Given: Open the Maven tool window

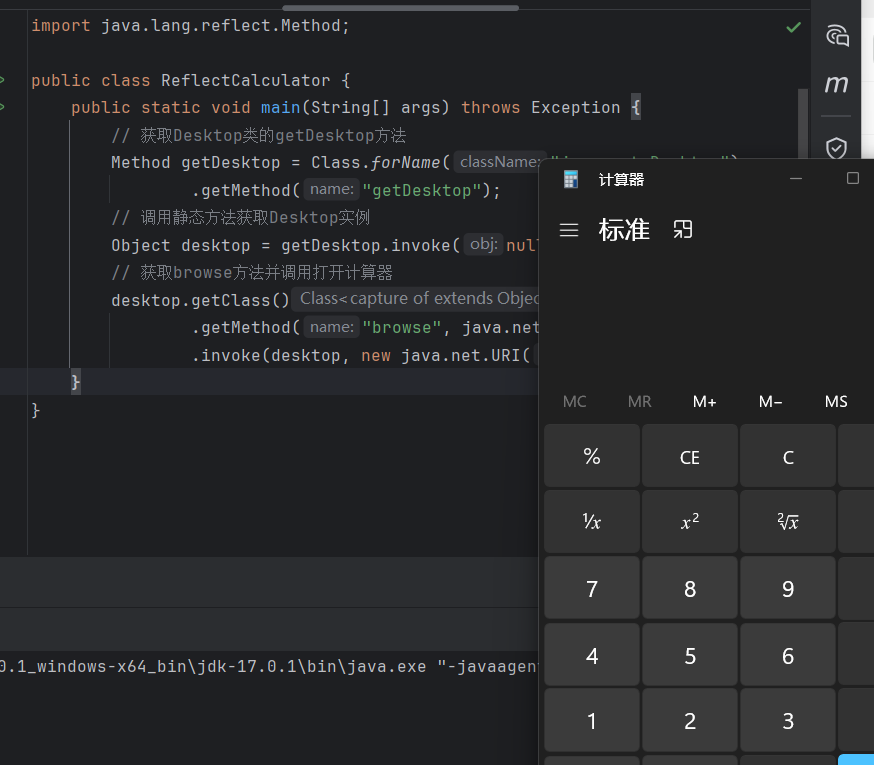Looking at the screenshot, I should pos(837,86).
